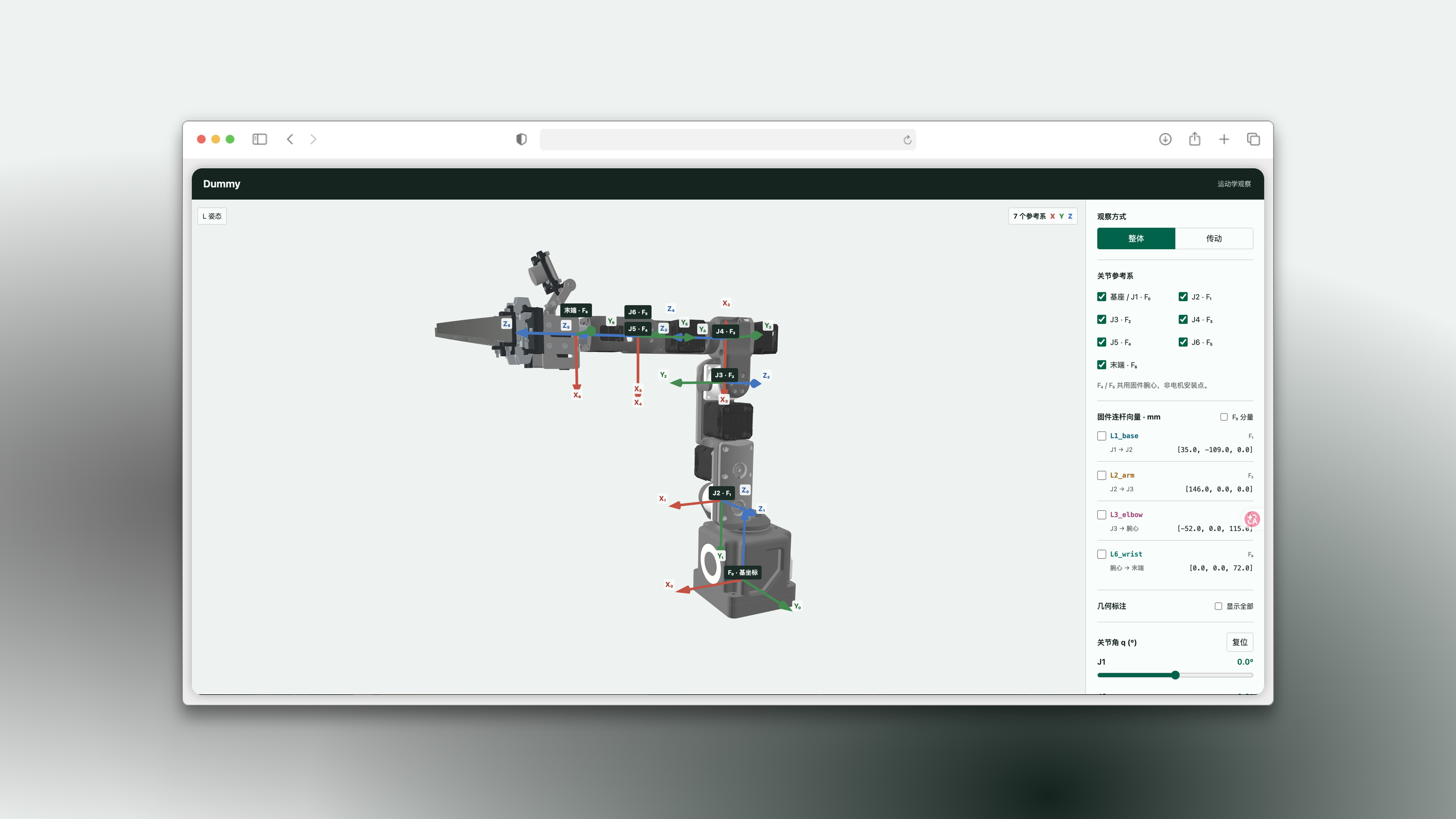Image resolution: width=1456 pixels, height=819 pixels.
Task: Click the 7 个参考系 legend badge
Action: 1042,216
